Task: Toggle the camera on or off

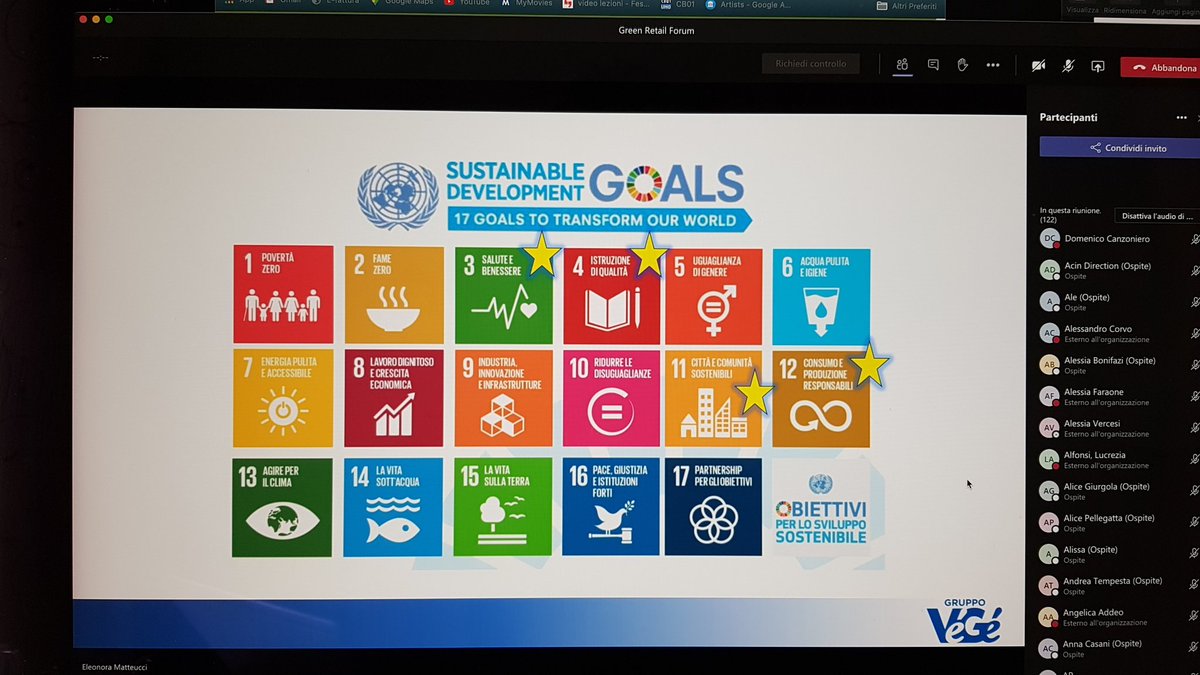Action: tap(1038, 66)
